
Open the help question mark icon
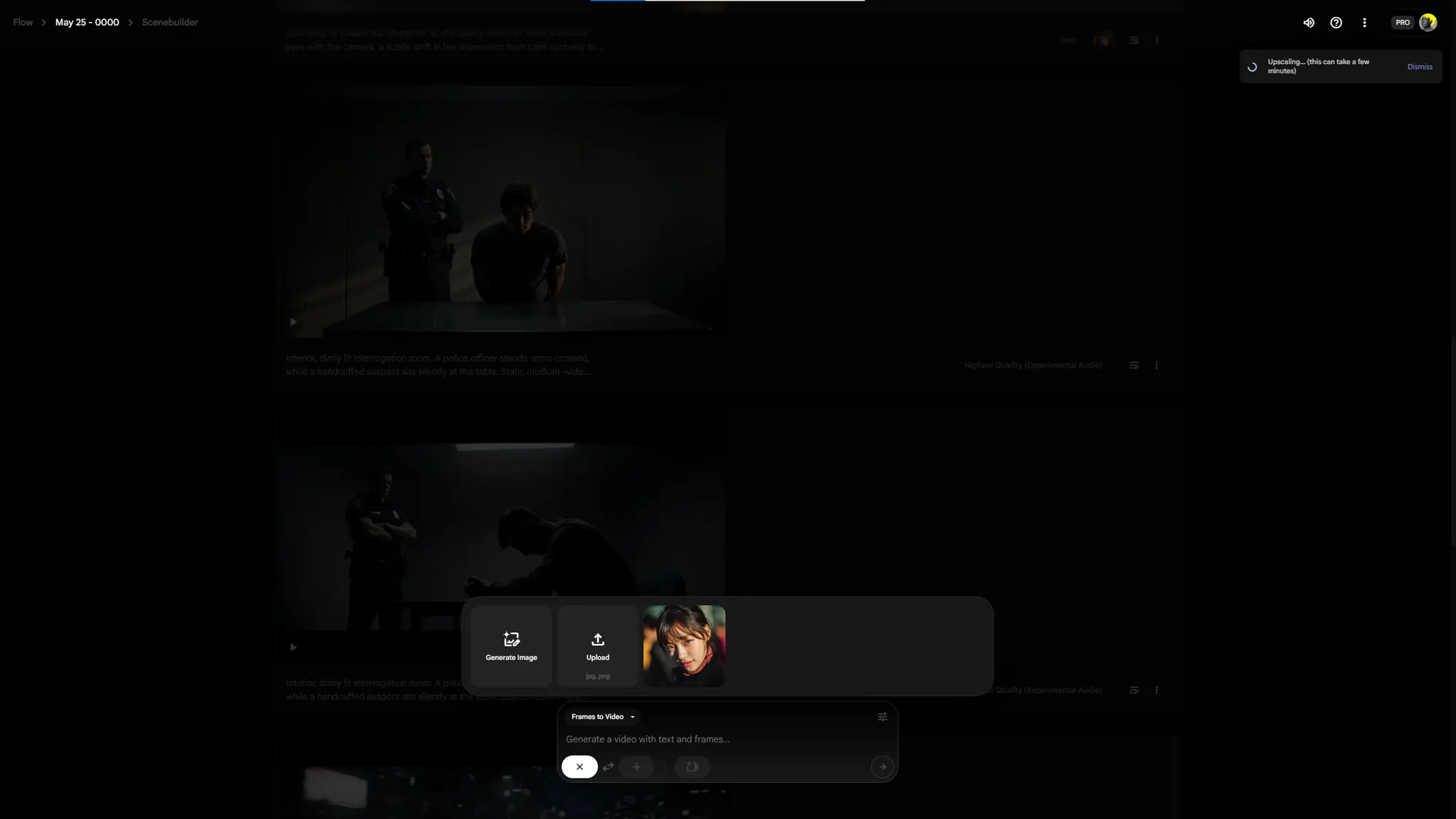pyautogui.click(x=1336, y=23)
